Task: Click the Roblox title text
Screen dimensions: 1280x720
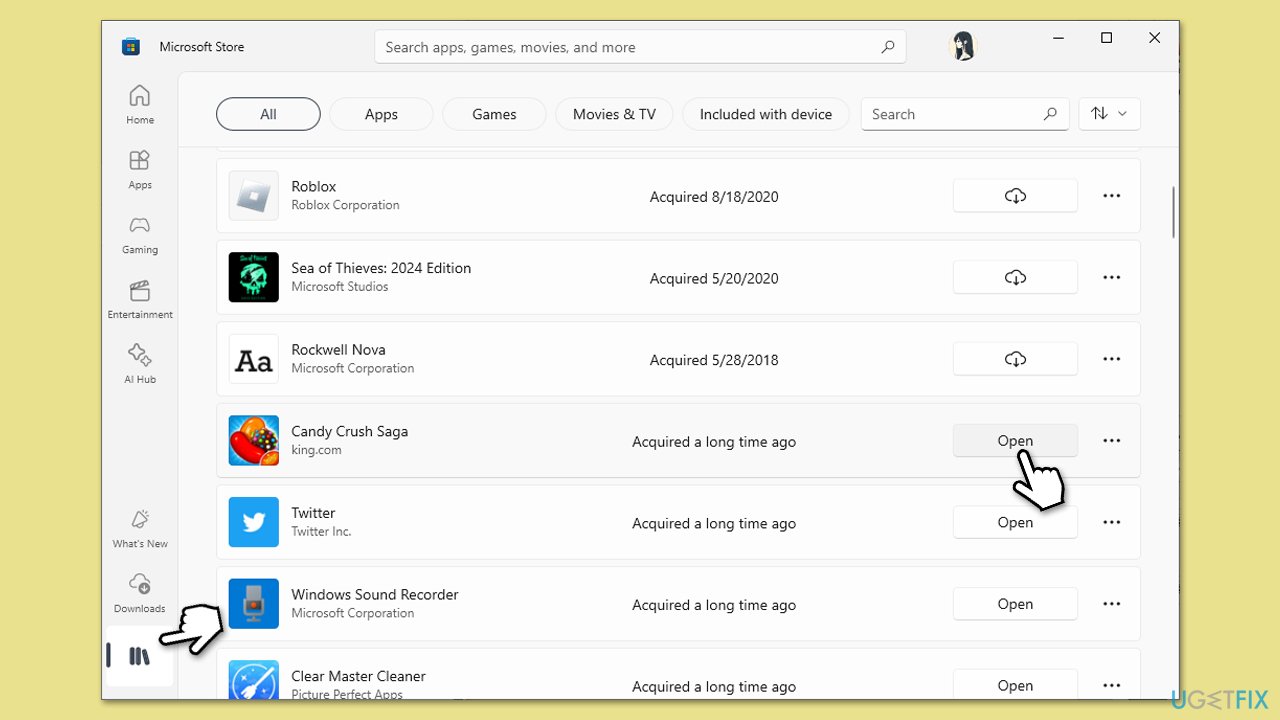Action: [x=314, y=186]
